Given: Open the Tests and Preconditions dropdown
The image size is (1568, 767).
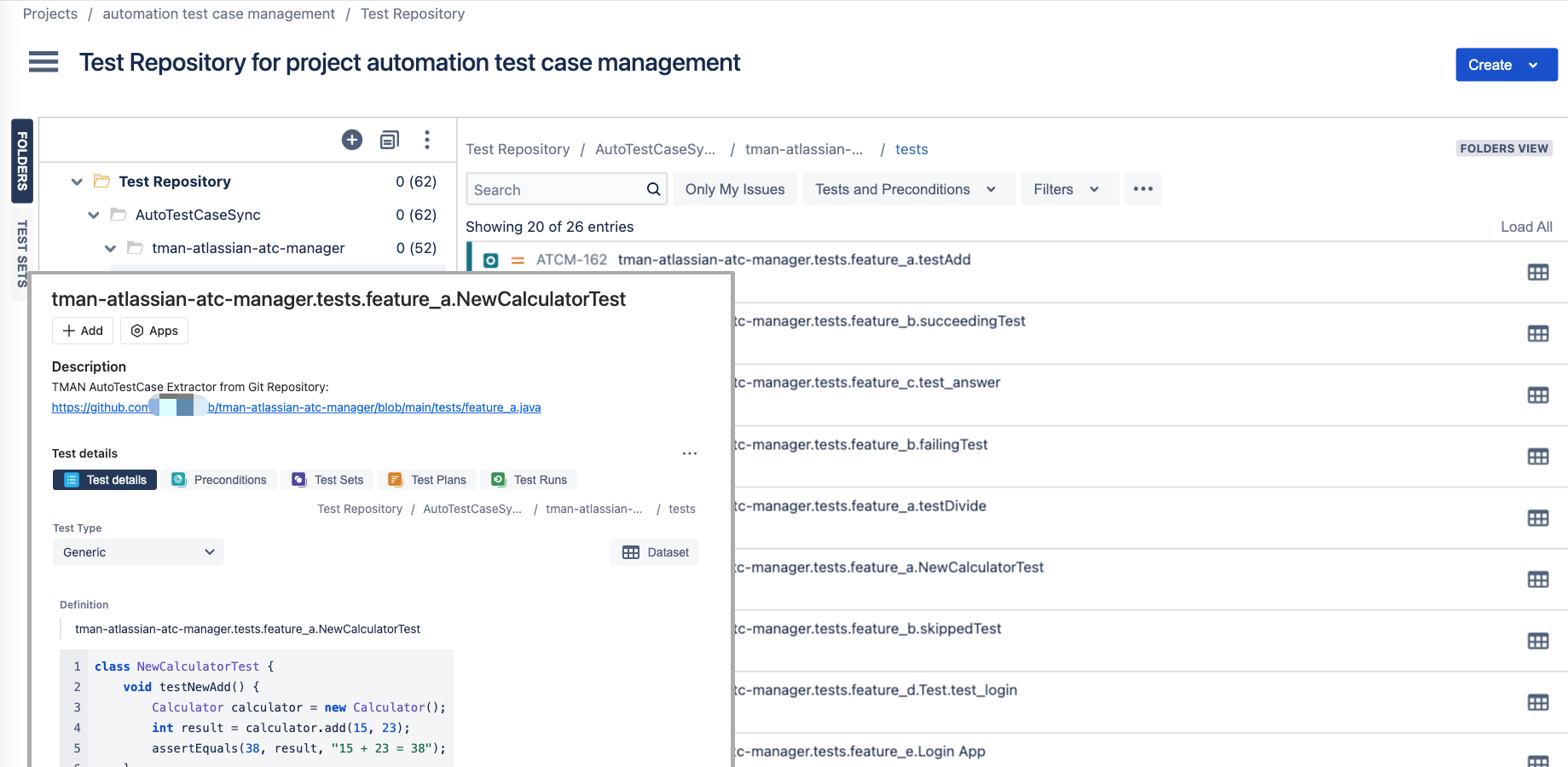Looking at the screenshot, I should (908, 189).
